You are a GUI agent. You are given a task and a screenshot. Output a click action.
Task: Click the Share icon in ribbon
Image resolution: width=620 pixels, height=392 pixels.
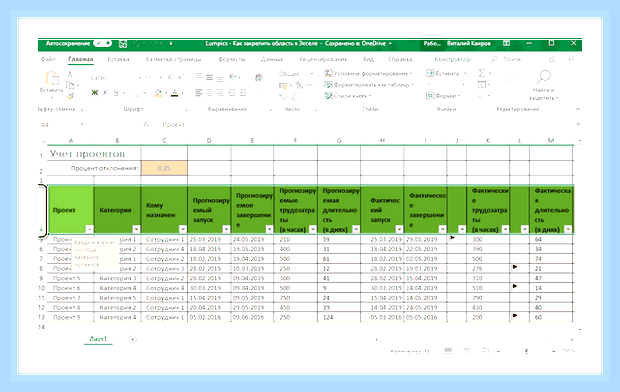click(x=552, y=59)
